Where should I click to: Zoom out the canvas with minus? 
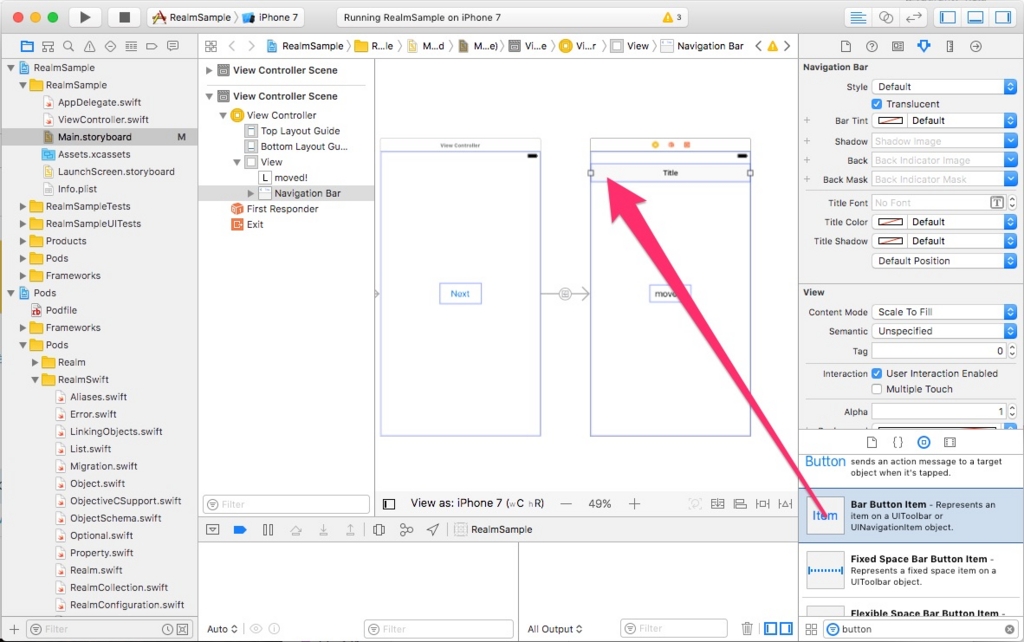566,504
